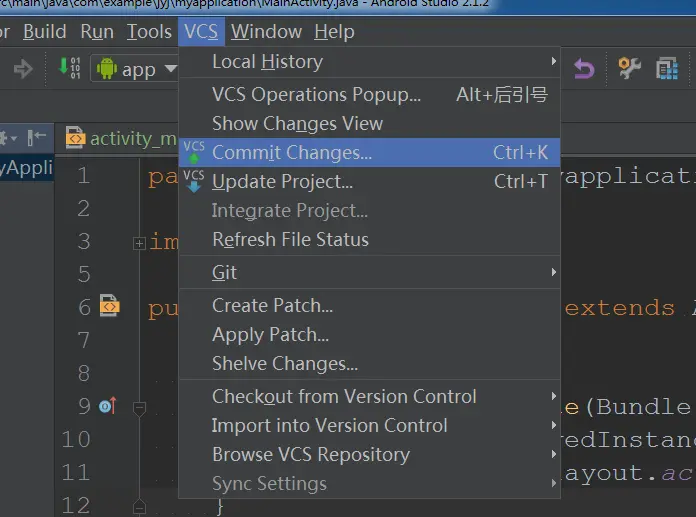Close the open VCS menu
696x517 pixels.
point(201,32)
